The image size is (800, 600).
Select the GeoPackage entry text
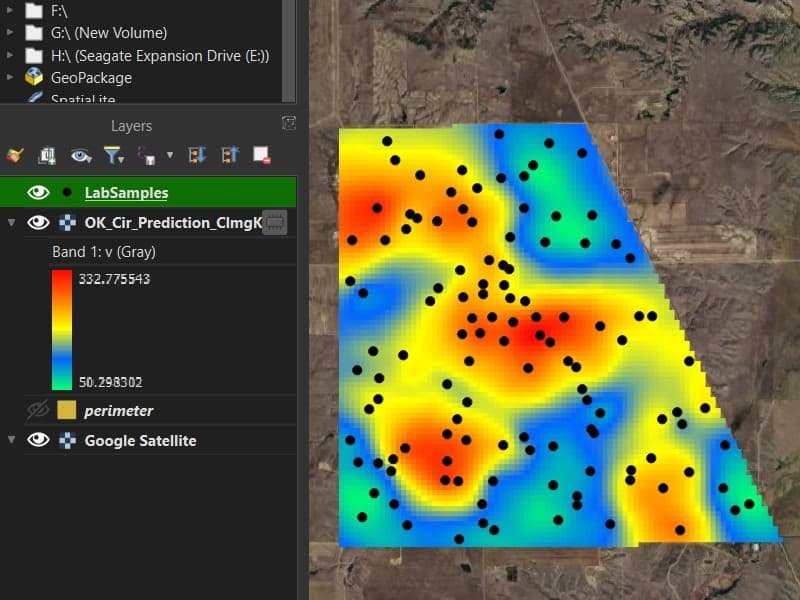(91, 78)
